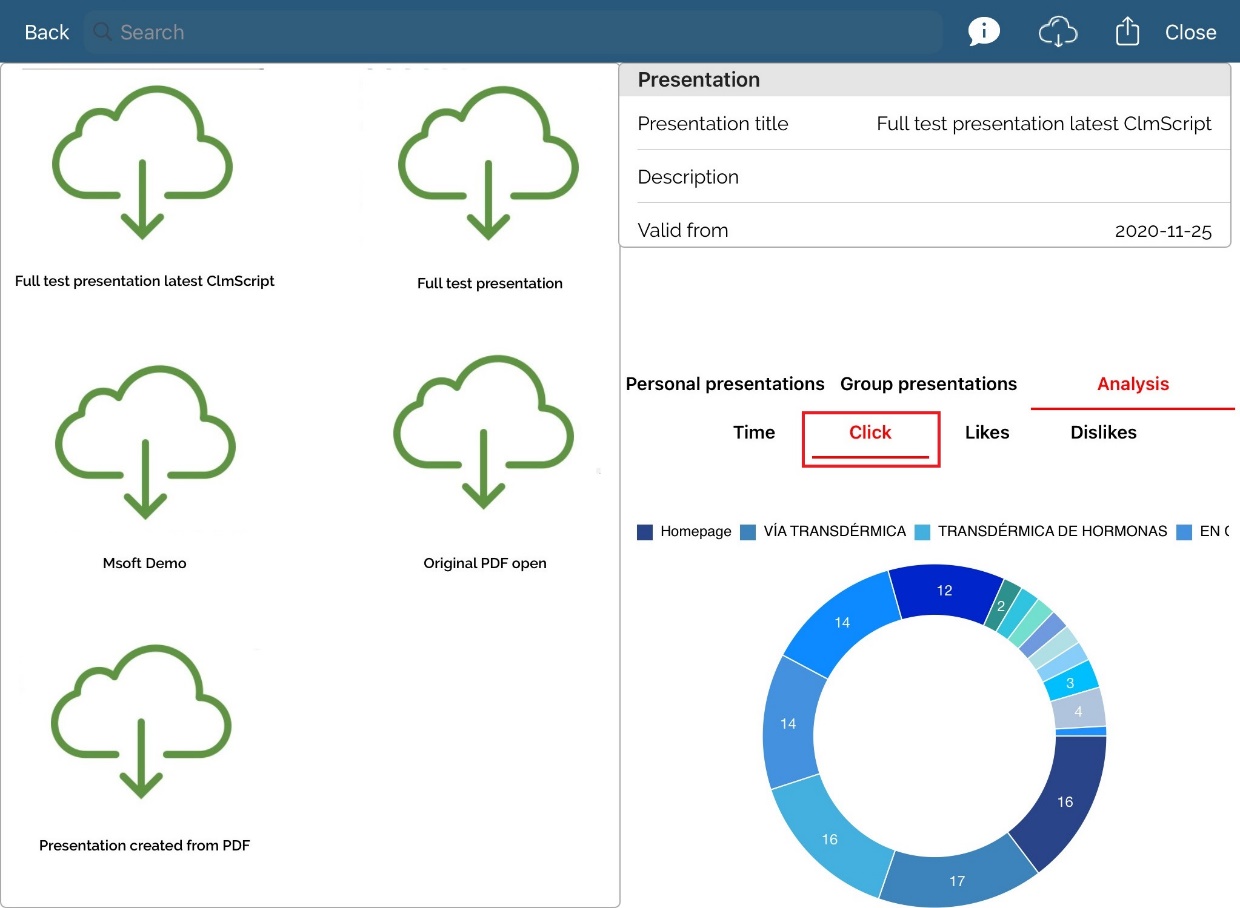
Task: Click the info speech bubble icon
Action: (984, 32)
